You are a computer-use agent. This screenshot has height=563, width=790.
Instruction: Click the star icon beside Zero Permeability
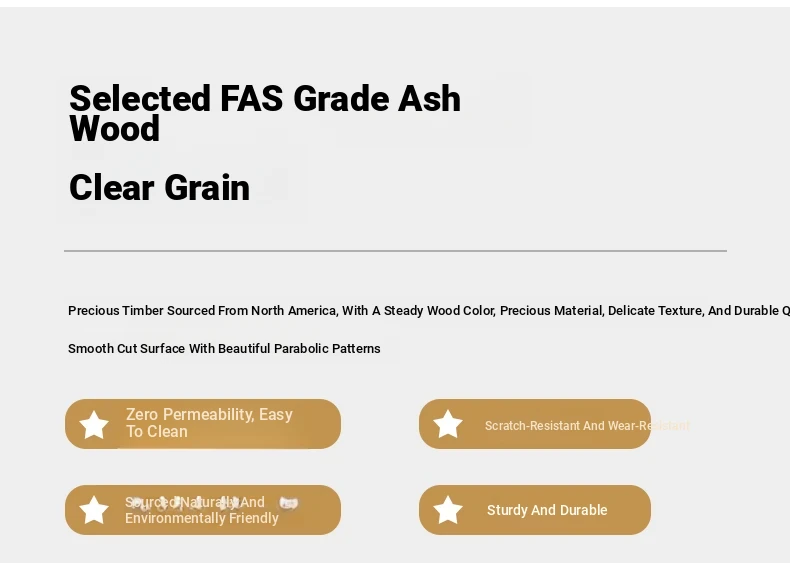94,424
